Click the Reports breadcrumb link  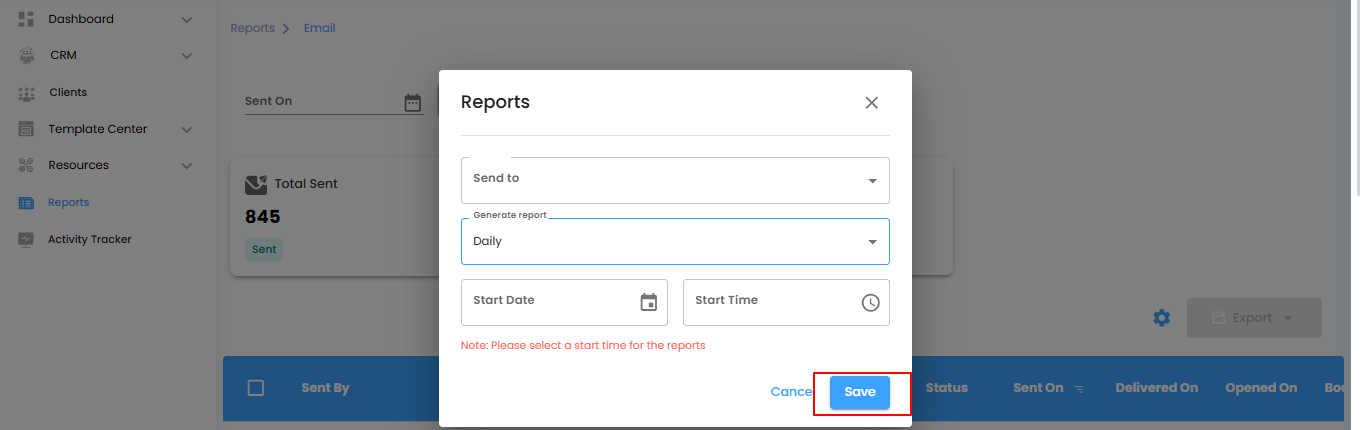point(252,28)
